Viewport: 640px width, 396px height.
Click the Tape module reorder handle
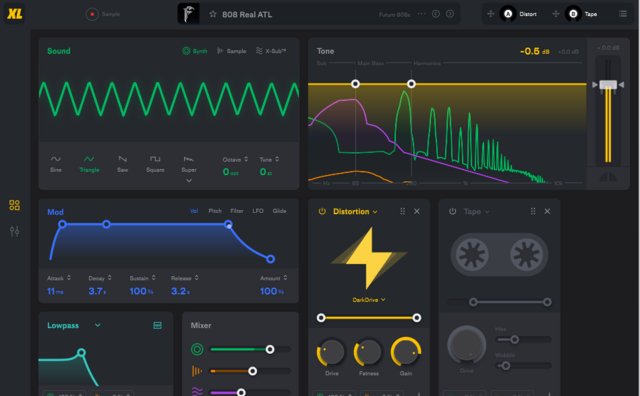533,211
